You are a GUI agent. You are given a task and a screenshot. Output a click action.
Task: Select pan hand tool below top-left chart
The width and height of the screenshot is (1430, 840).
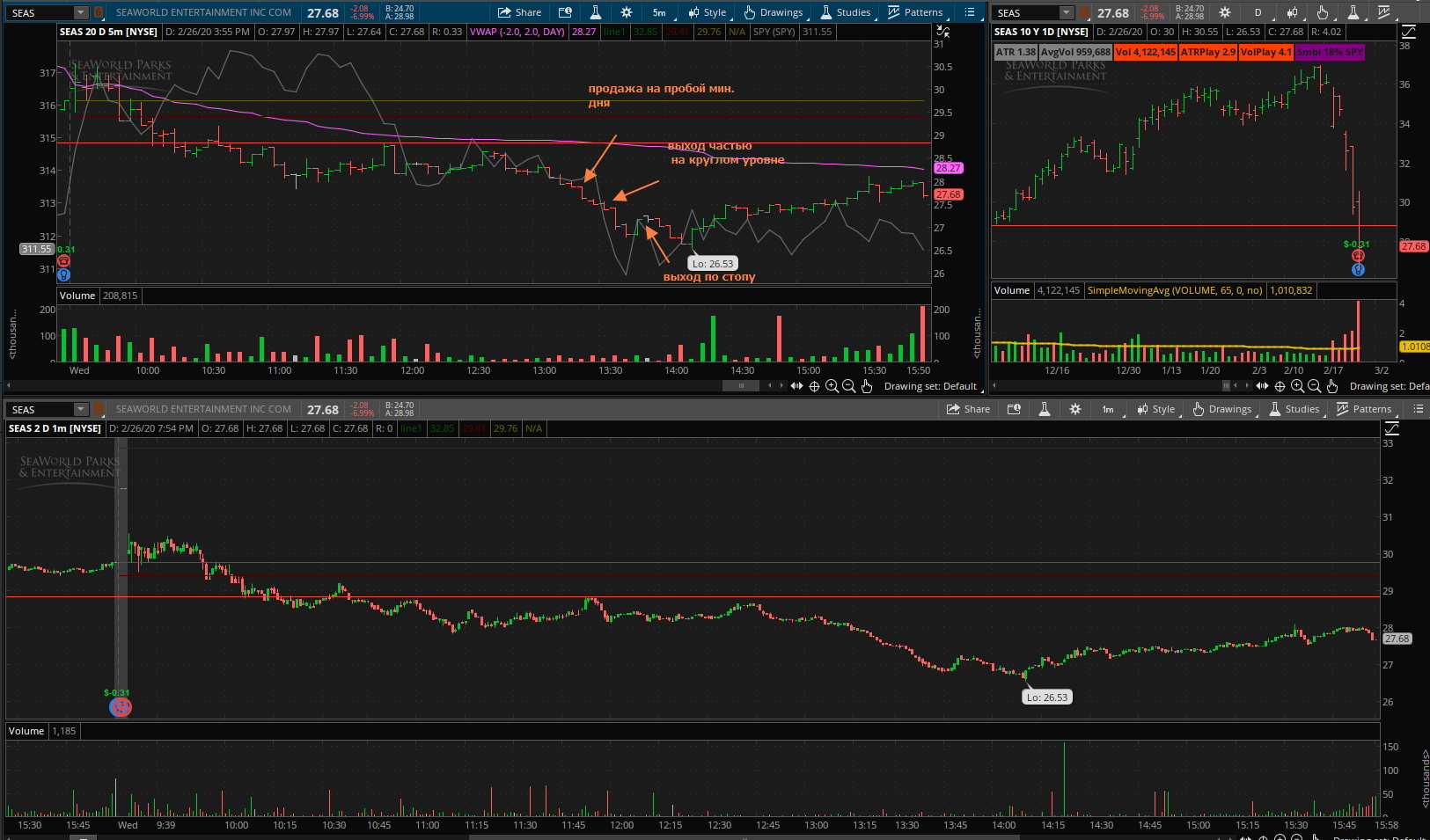click(867, 386)
